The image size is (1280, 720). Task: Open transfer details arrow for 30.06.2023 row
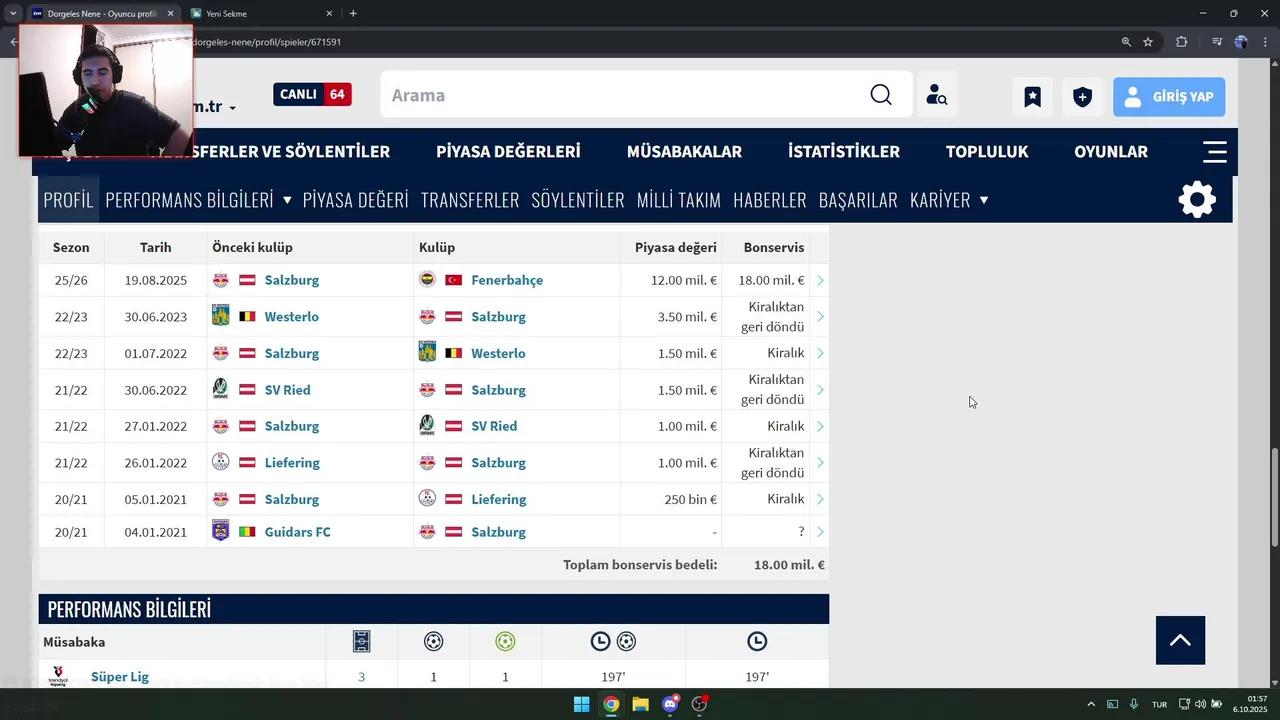point(820,316)
